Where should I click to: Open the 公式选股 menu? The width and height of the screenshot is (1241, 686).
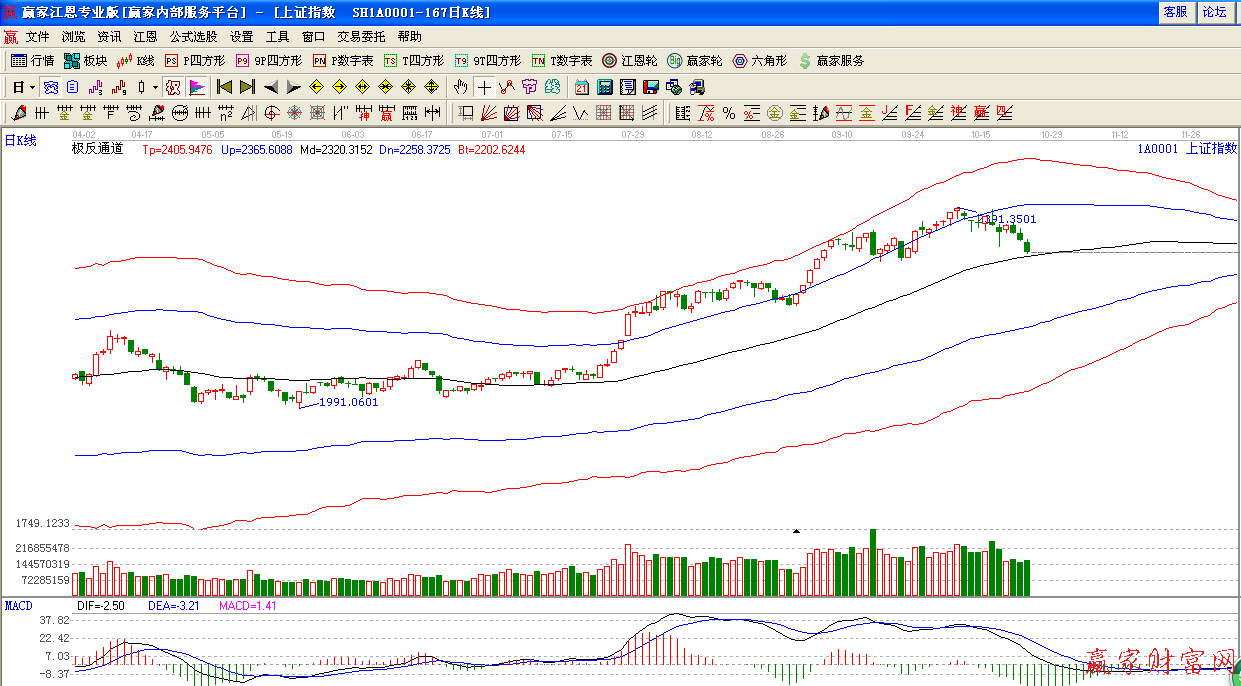pos(193,36)
